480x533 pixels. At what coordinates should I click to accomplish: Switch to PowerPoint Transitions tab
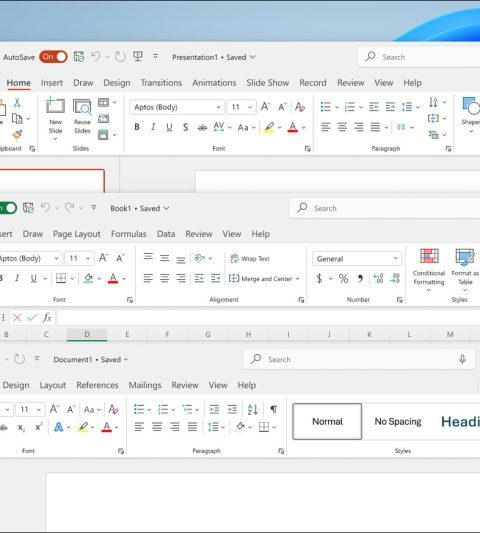[x=161, y=83]
